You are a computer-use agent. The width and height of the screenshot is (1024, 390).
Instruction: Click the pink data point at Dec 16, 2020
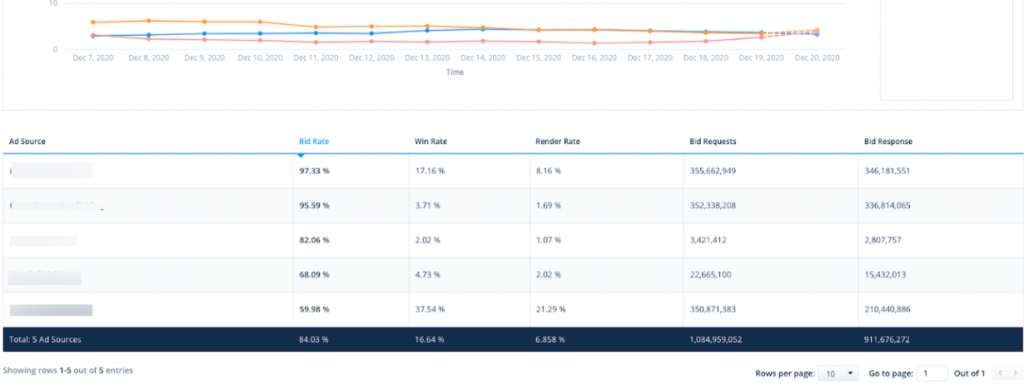click(x=594, y=43)
